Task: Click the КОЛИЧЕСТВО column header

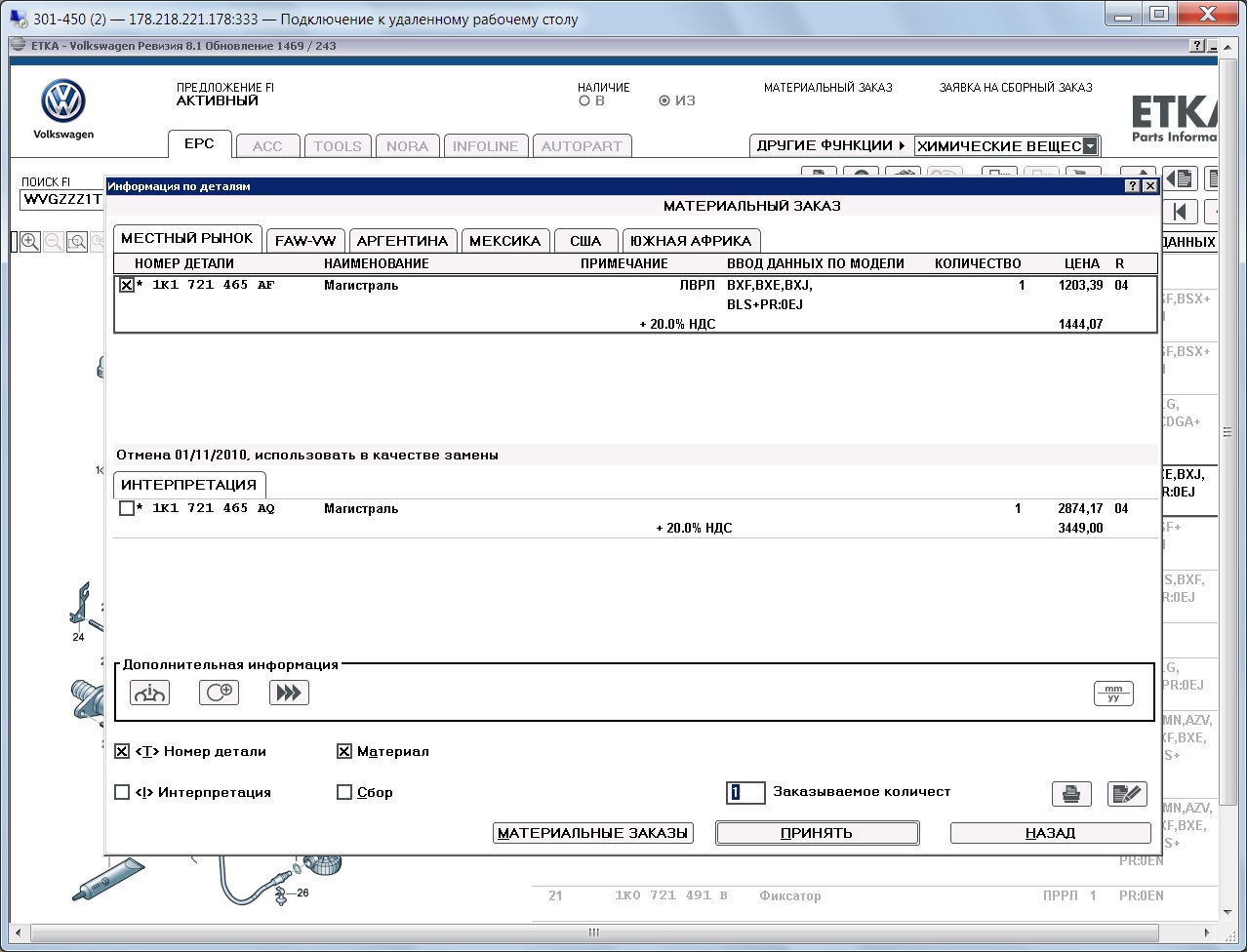Action: coord(978,263)
